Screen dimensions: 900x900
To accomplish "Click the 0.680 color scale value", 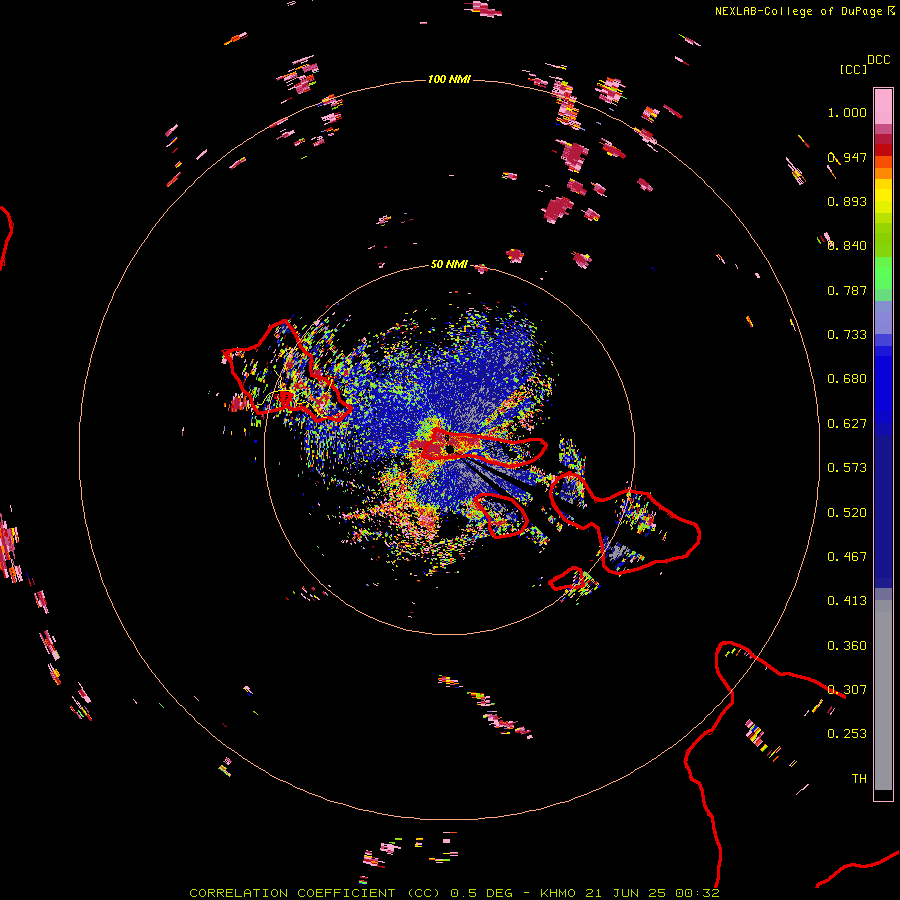I will click(x=847, y=379).
